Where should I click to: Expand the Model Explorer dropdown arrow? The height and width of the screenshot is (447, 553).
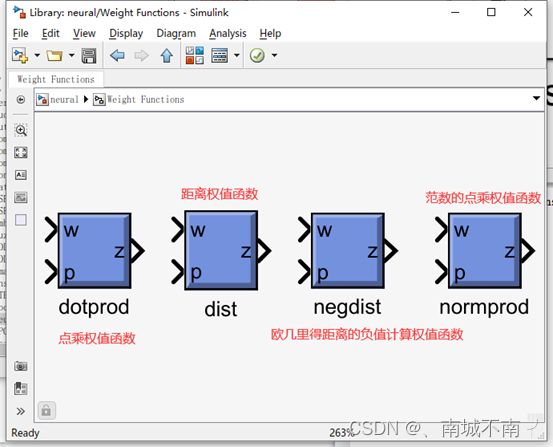point(237,55)
